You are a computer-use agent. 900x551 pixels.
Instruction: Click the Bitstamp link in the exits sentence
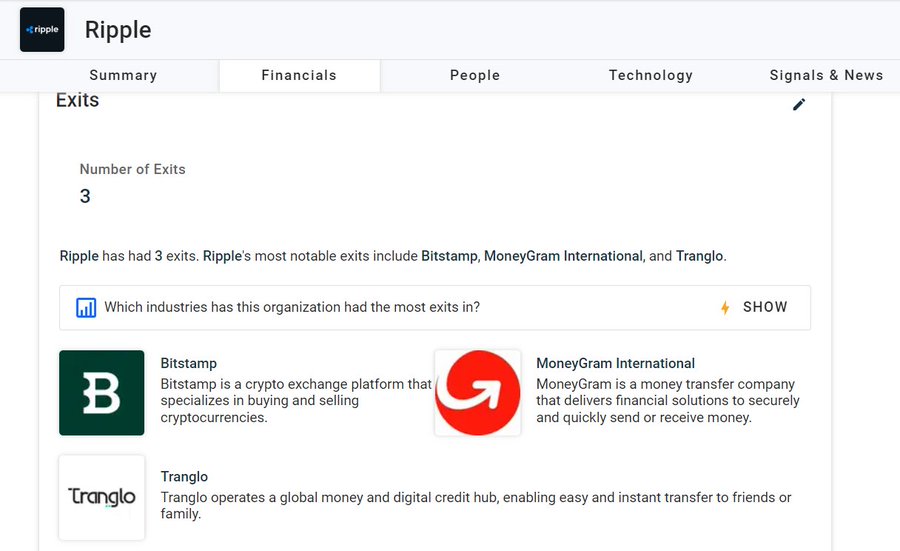449,256
